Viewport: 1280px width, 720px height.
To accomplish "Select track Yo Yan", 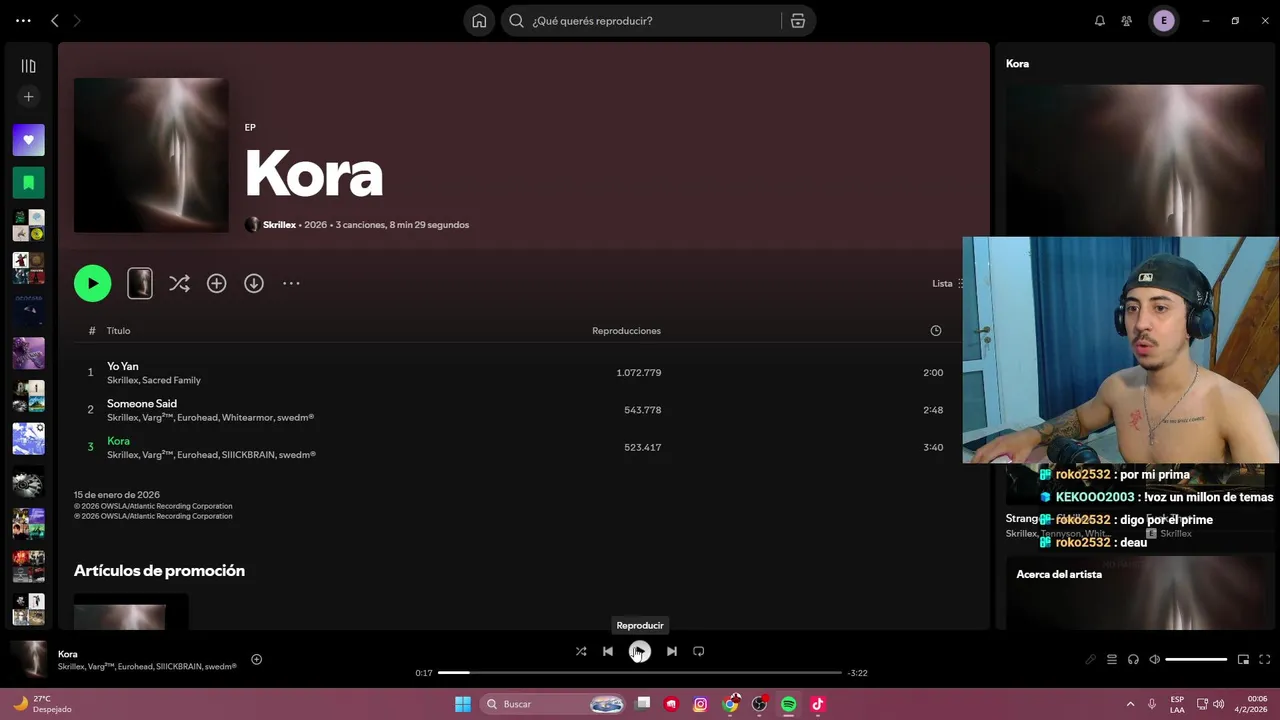I will (x=123, y=366).
